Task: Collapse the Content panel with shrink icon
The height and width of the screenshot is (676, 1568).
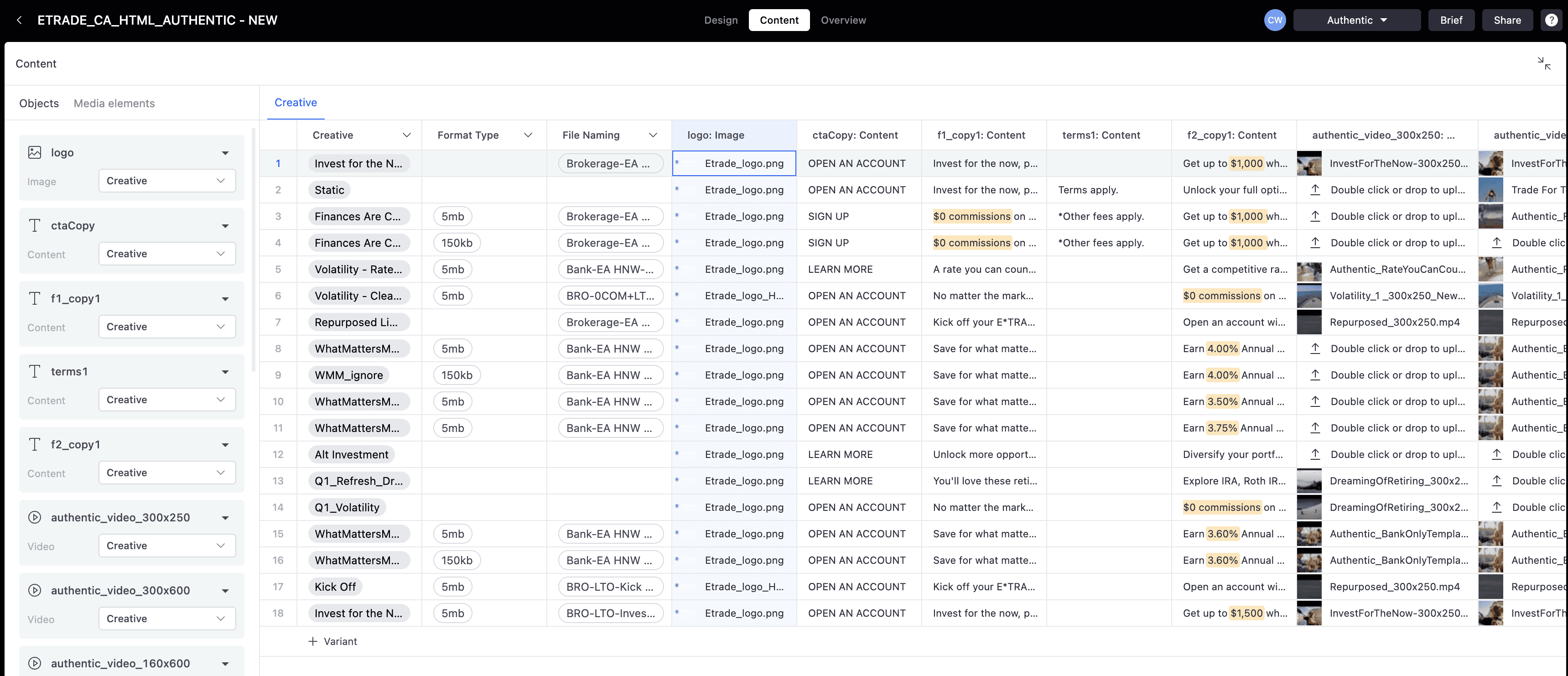Action: (1544, 63)
